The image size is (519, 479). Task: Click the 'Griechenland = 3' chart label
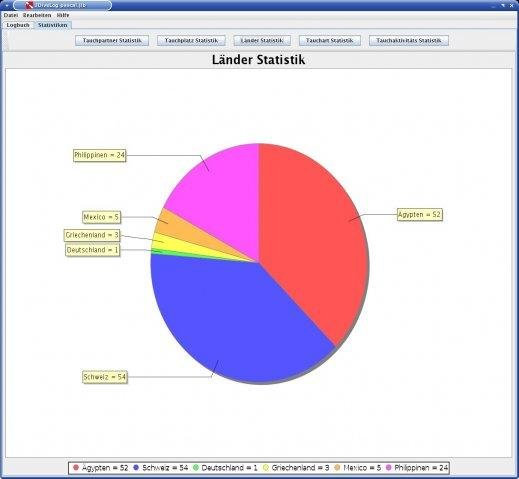coord(92,235)
